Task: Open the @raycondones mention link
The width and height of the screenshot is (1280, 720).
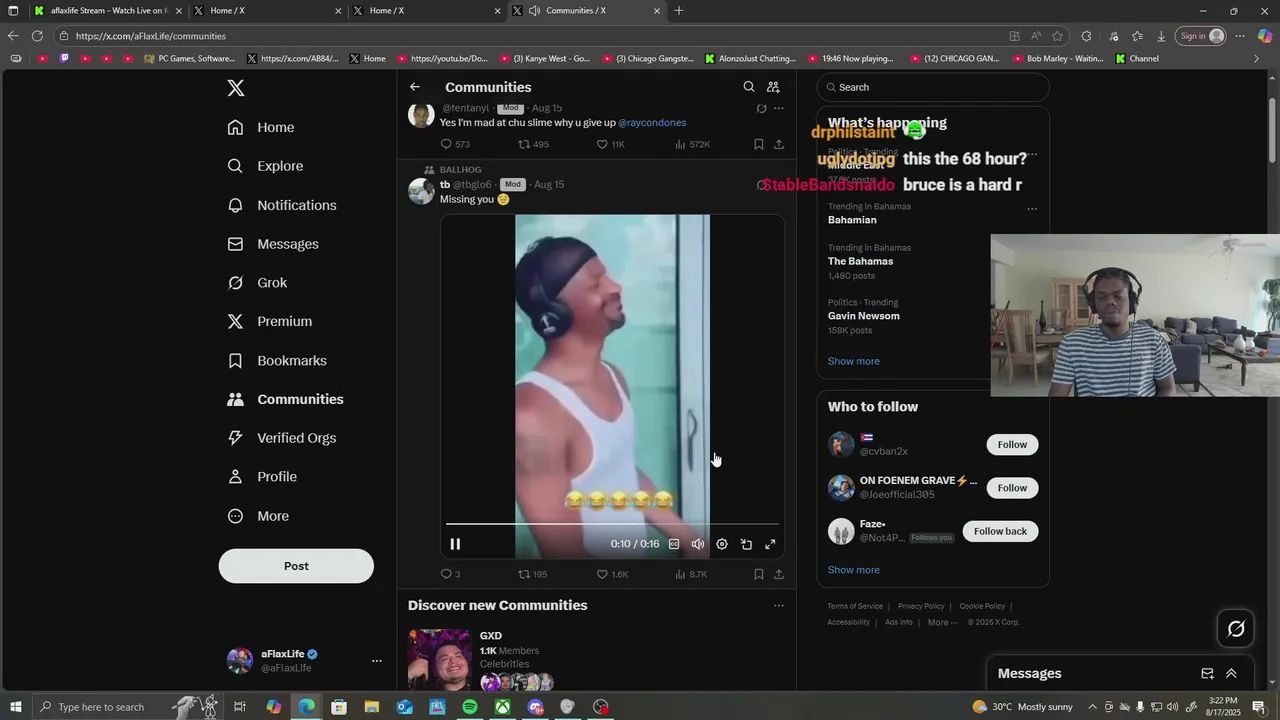Action: (652, 122)
